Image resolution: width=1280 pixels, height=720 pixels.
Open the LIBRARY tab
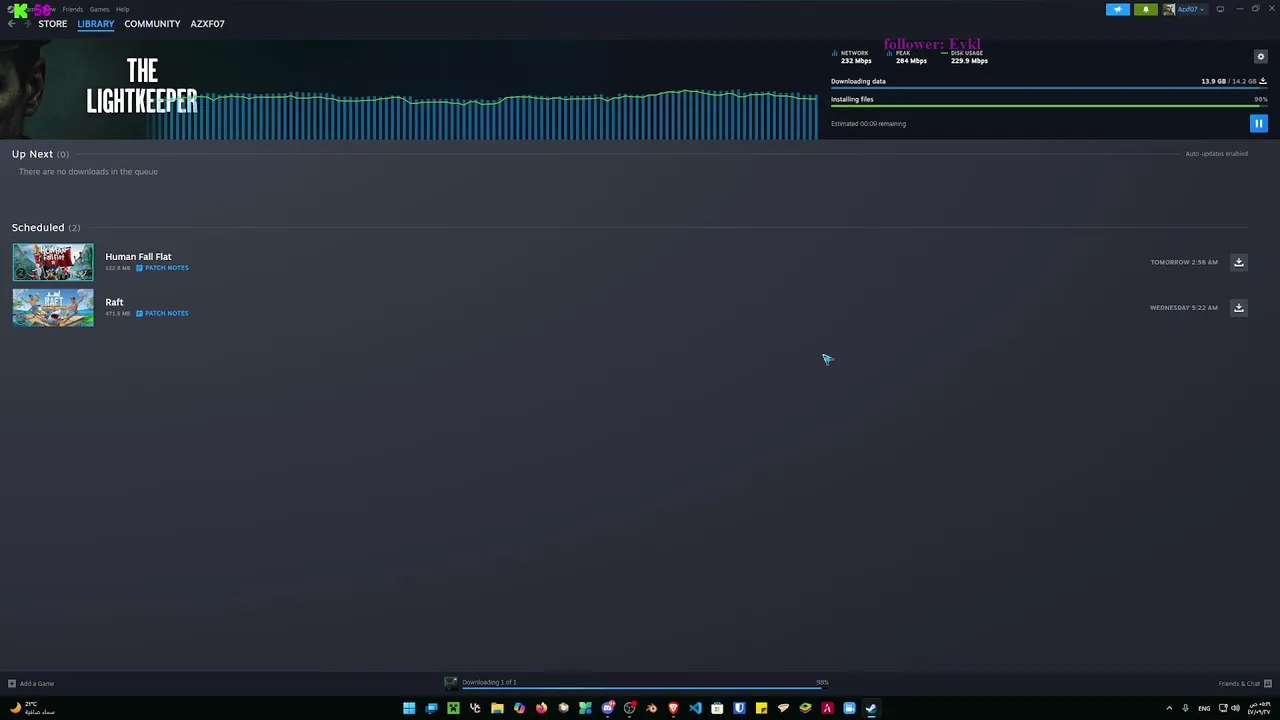pyautogui.click(x=96, y=24)
